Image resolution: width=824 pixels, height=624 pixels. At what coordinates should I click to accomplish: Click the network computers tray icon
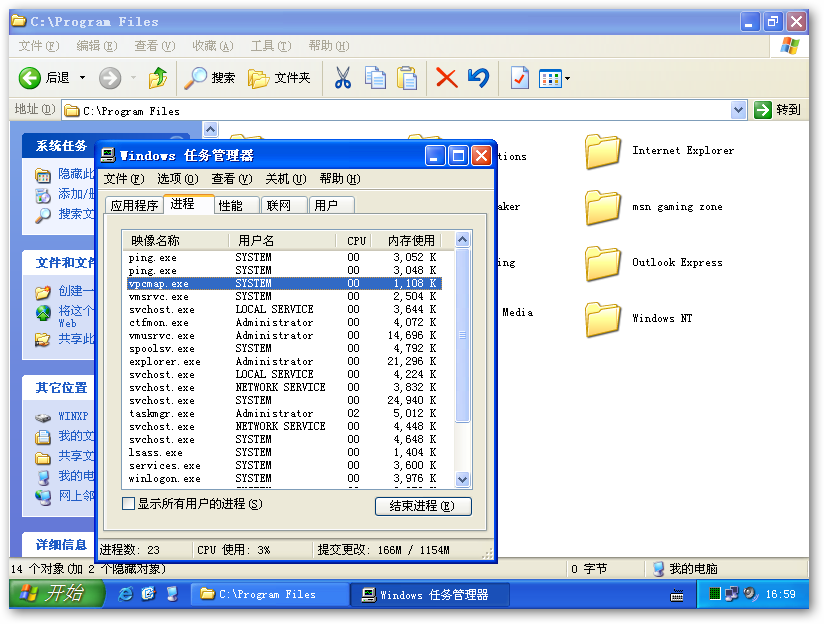[x=732, y=594]
